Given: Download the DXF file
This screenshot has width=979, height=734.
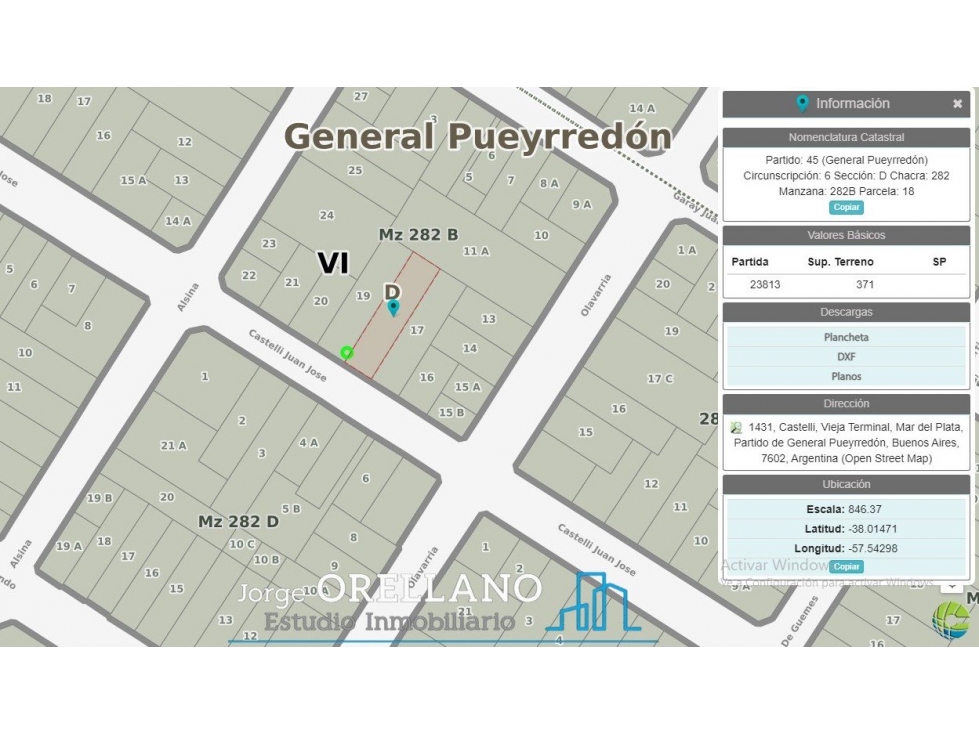Looking at the screenshot, I should point(846,357).
